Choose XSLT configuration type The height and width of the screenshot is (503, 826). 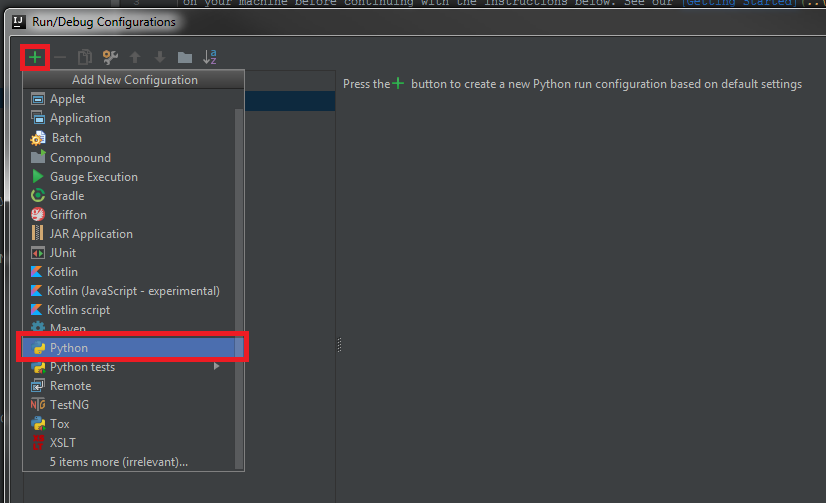(x=129, y=442)
